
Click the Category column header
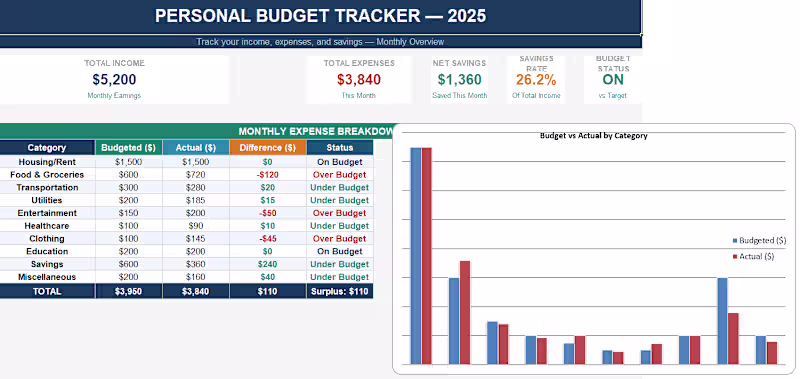[47, 147]
